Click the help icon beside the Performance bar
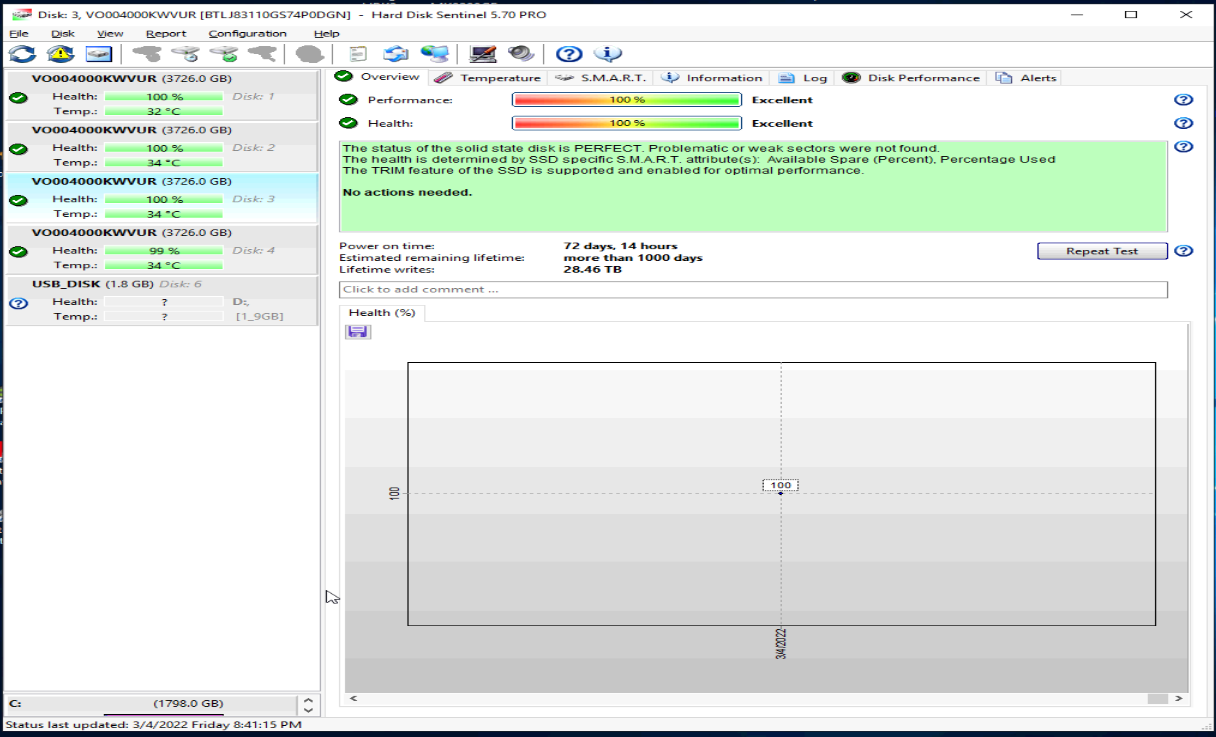Viewport: 1216px width, 737px height. (1183, 100)
